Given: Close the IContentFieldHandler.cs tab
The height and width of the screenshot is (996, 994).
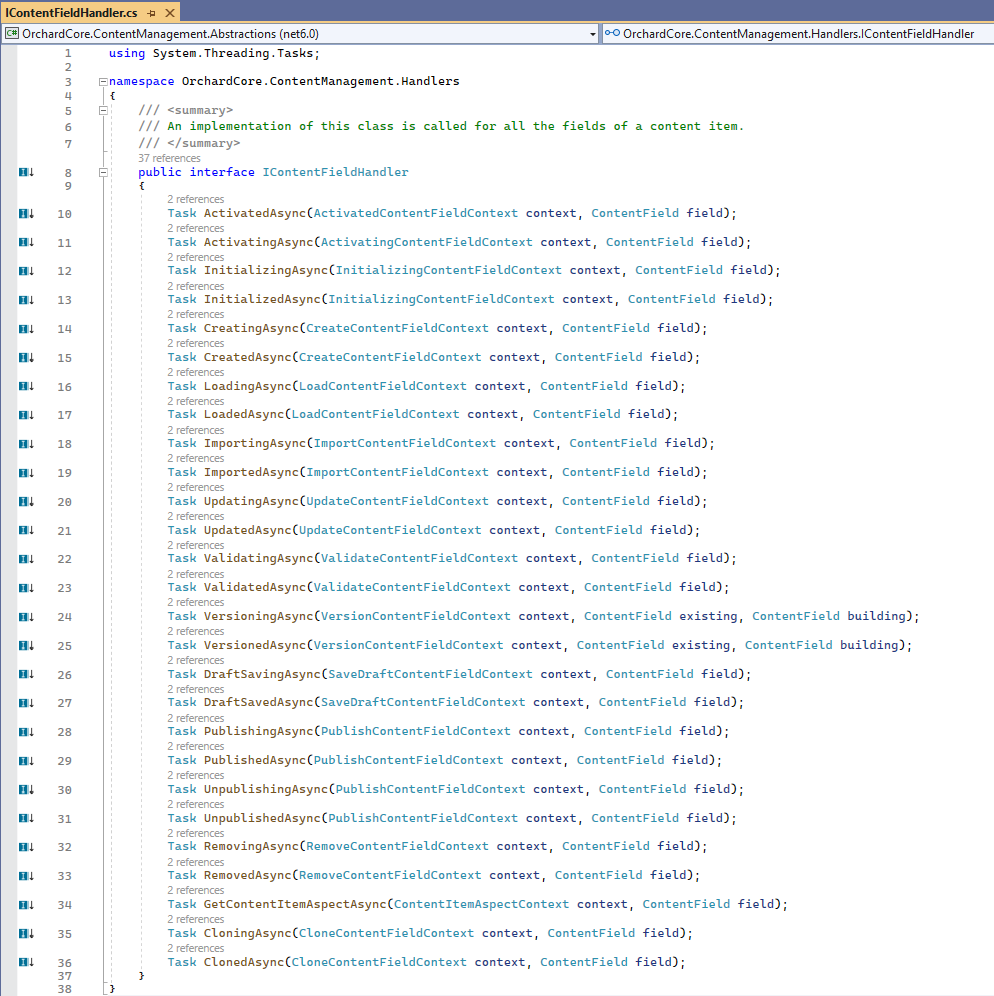Looking at the screenshot, I should tap(170, 13).
